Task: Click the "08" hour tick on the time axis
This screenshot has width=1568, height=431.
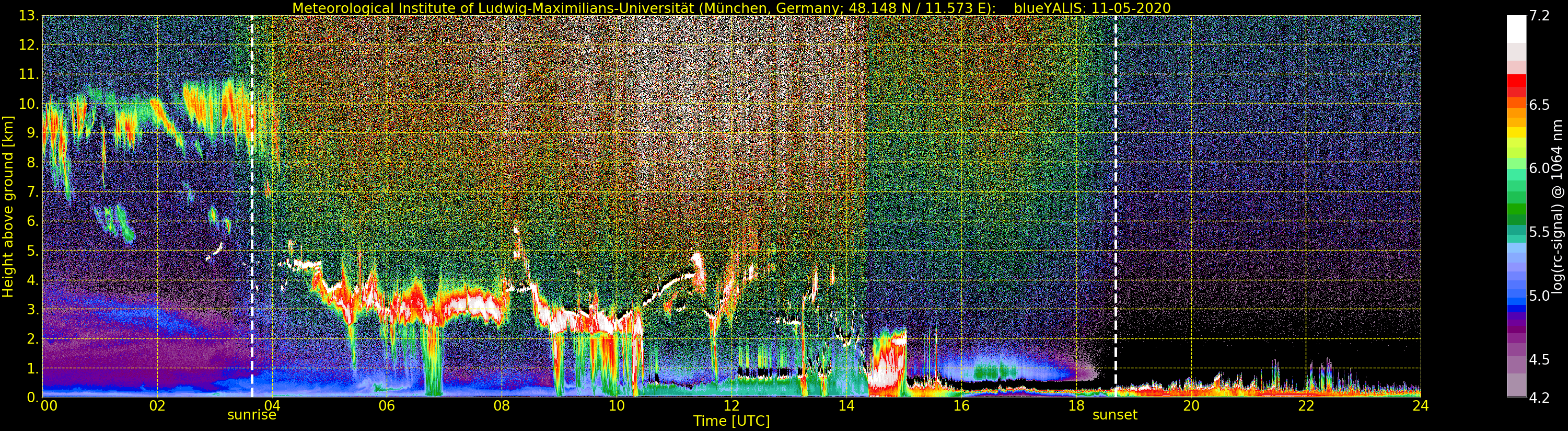Action: (x=502, y=405)
